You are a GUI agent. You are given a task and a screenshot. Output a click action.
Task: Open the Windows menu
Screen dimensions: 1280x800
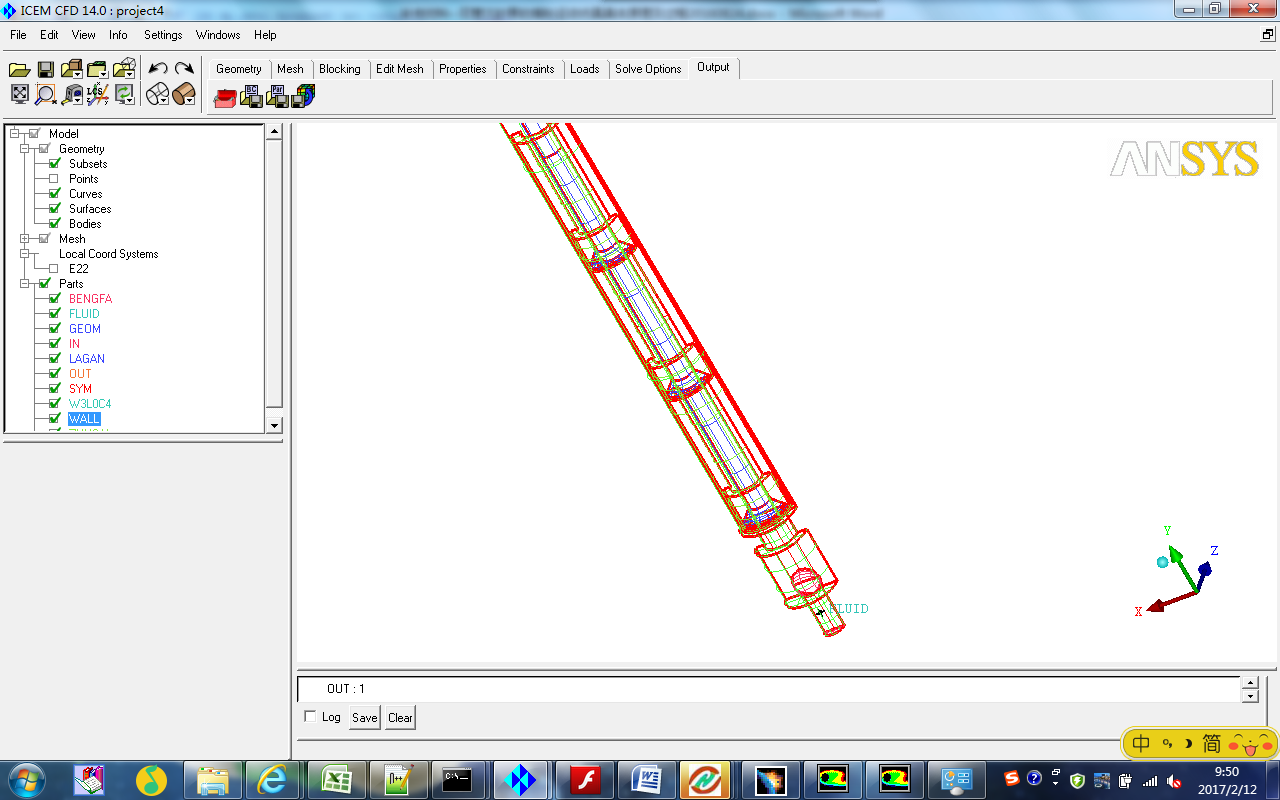coord(218,35)
